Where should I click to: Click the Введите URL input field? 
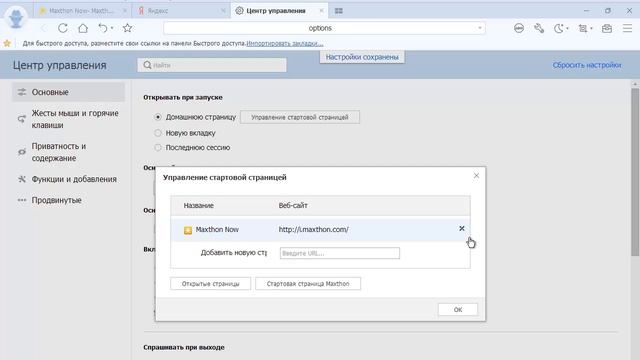(x=340, y=253)
